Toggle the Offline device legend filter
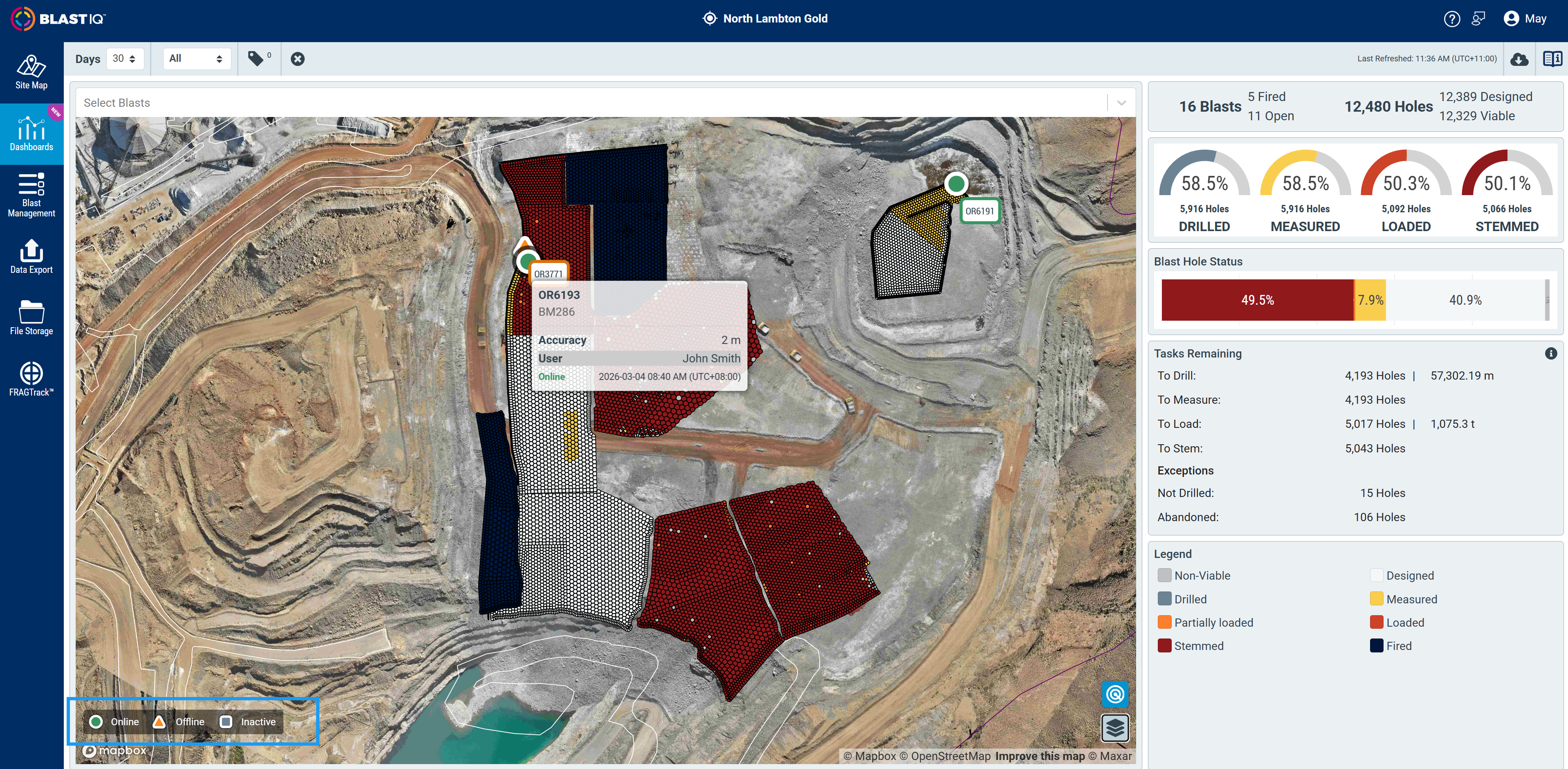The width and height of the screenshot is (1568, 769). click(178, 722)
